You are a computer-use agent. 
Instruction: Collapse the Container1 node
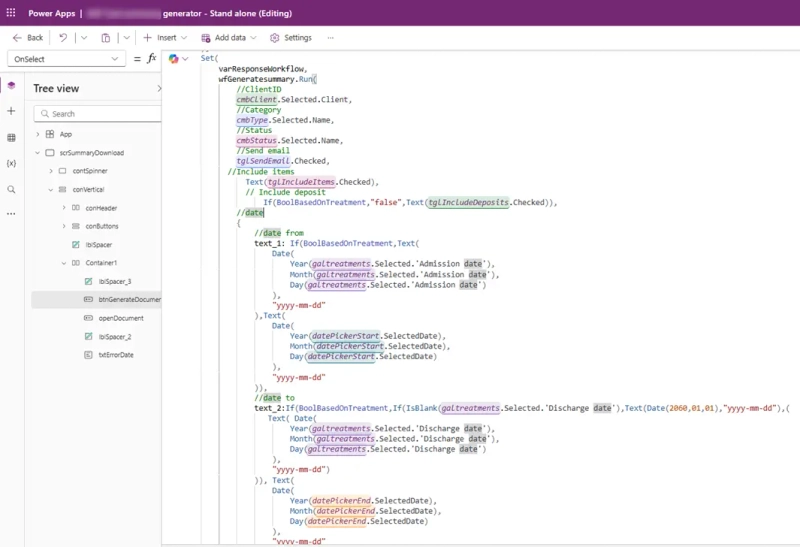64,263
